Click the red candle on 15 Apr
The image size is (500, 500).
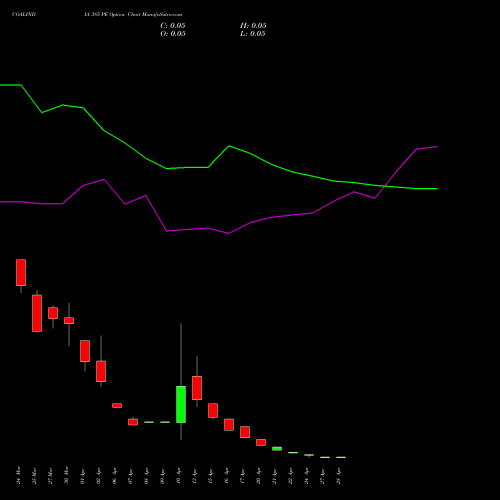pos(213,410)
